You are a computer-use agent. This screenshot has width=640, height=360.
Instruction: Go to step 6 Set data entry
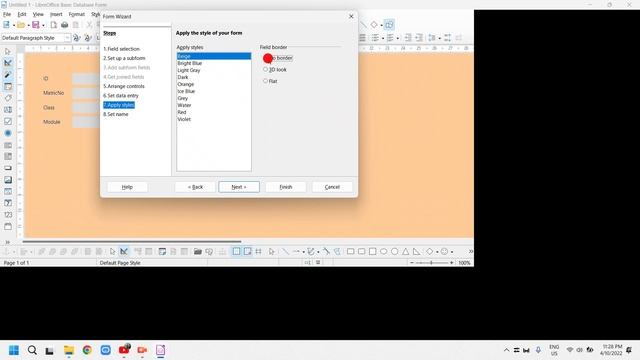(x=121, y=96)
